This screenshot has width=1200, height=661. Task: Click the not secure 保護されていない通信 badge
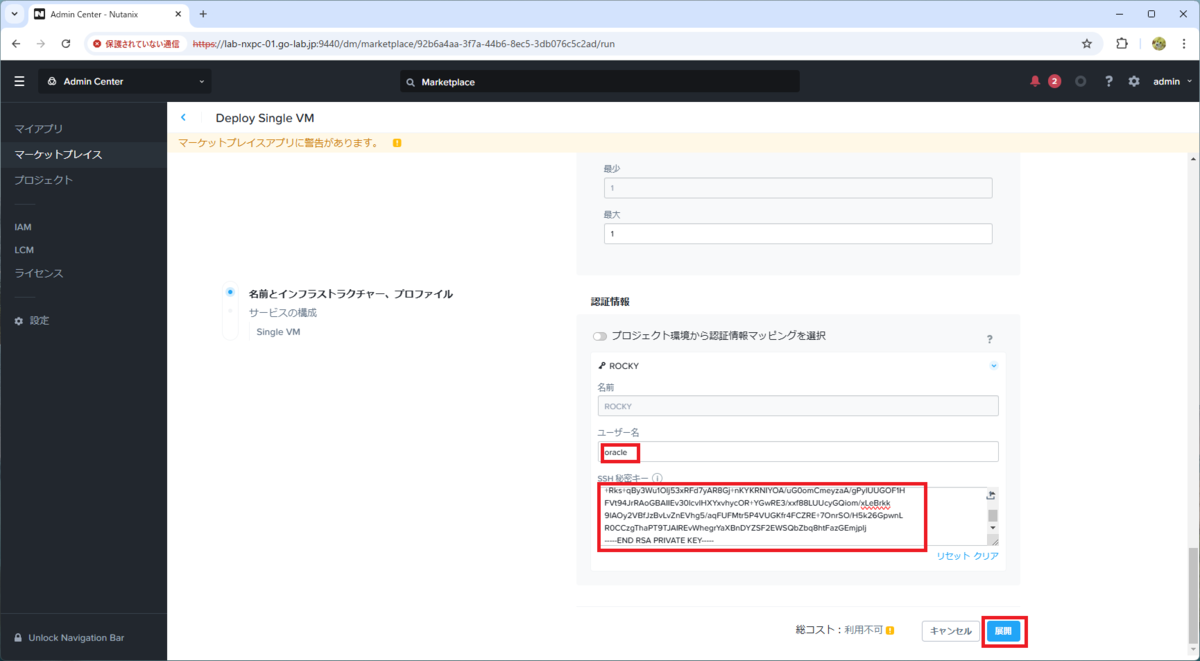coord(136,44)
